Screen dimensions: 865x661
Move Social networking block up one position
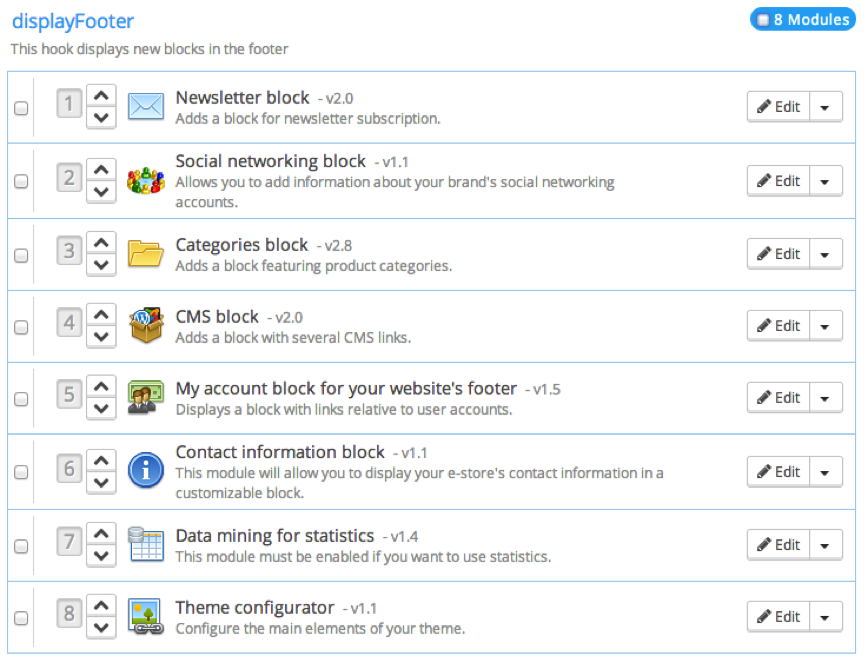[101, 169]
